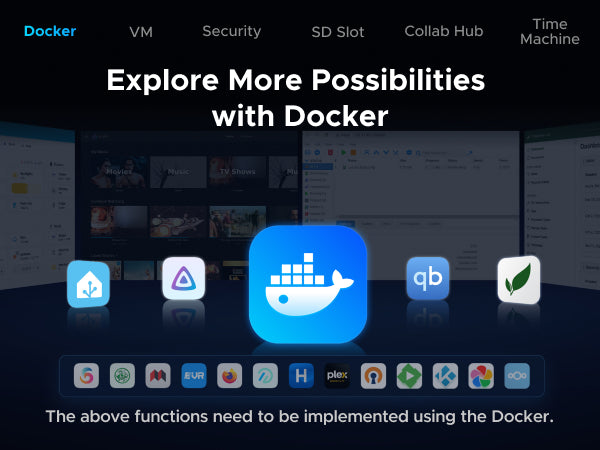Viewport: 600px width, 450px height.
Task: Go to the SD Slot tab
Action: click(x=338, y=31)
